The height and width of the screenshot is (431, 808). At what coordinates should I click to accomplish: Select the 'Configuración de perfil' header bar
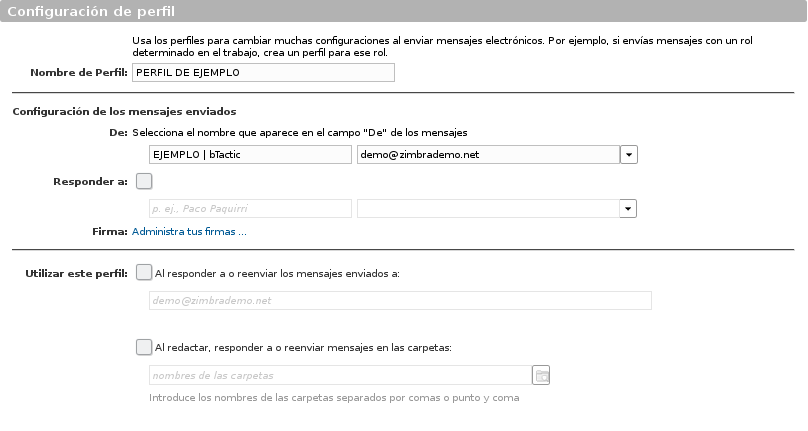click(x=403, y=11)
